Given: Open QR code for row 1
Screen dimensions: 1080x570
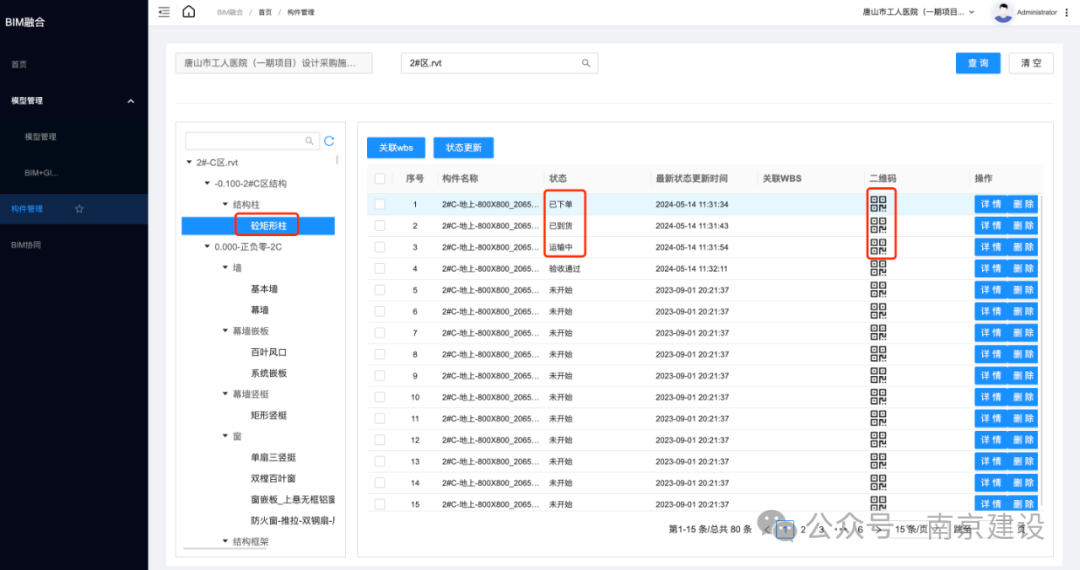Looking at the screenshot, I should [x=878, y=204].
